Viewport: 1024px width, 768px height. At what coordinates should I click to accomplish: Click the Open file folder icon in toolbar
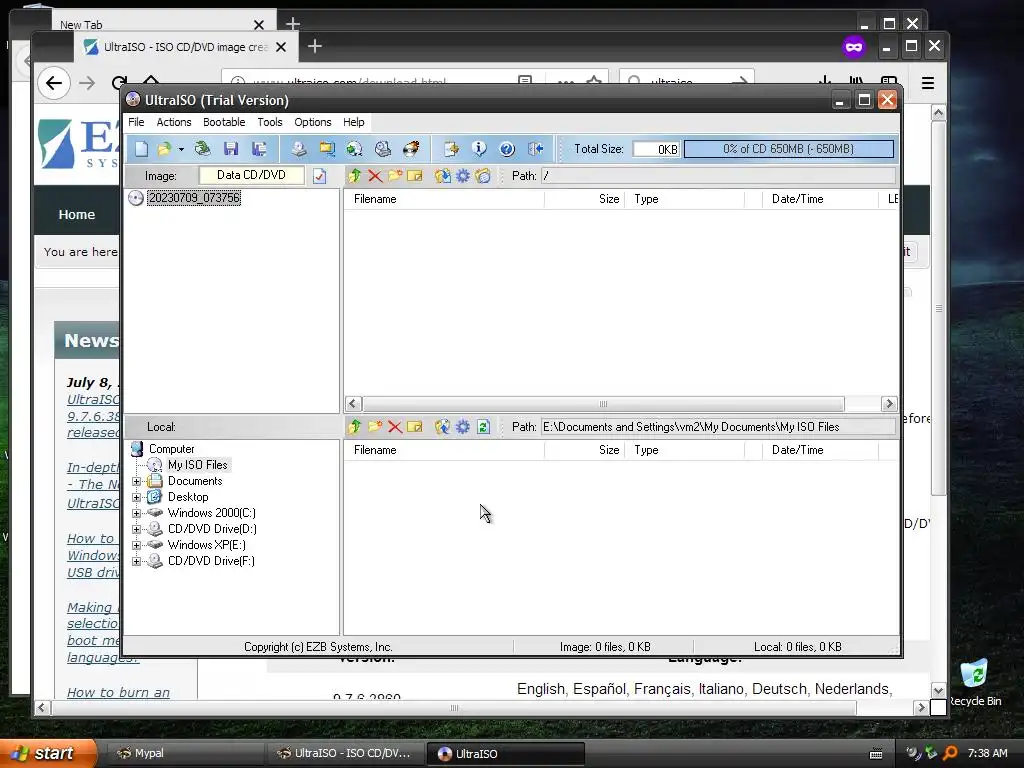tap(165, 149)
